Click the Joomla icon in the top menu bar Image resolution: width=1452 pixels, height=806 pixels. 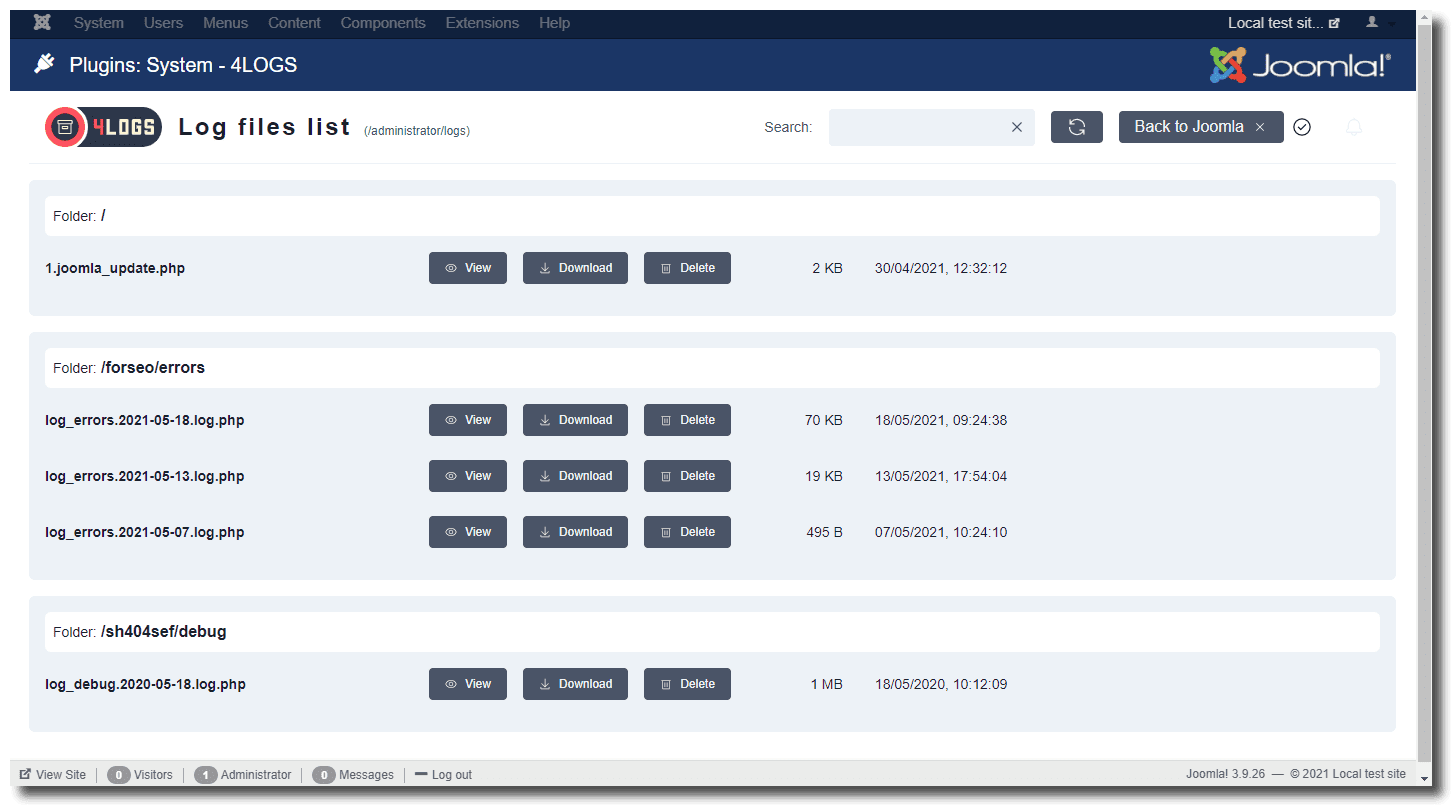pos(42,22)
